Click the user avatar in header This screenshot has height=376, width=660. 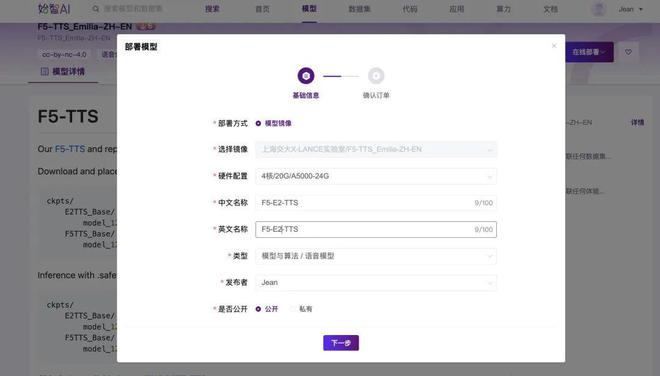pos(599,9)
